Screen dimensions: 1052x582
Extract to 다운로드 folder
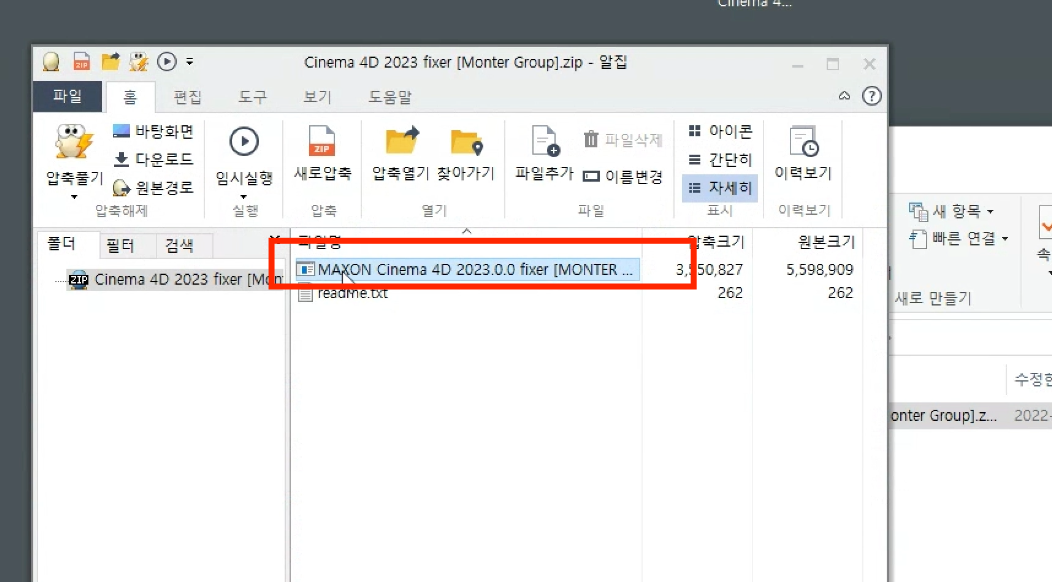pos(154,159)
